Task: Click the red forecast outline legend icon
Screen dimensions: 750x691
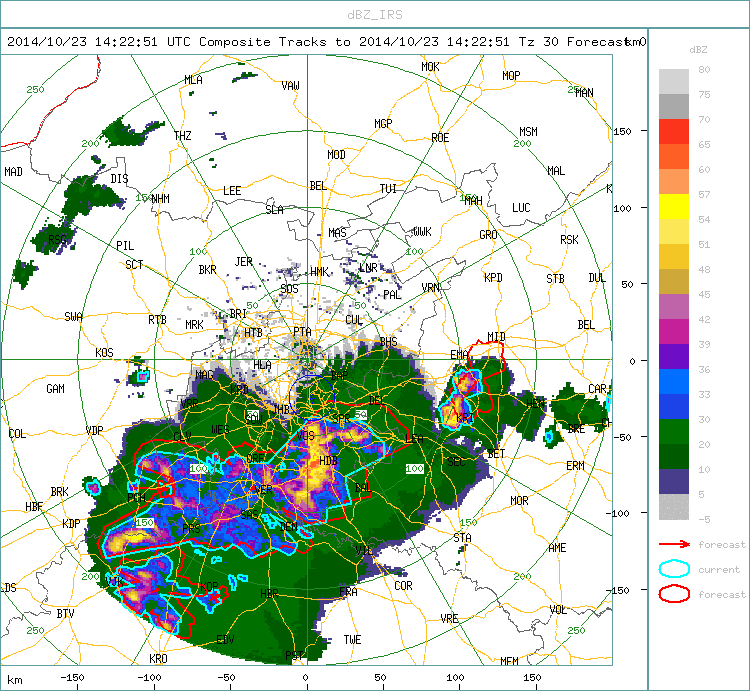Action: (674, 594)
